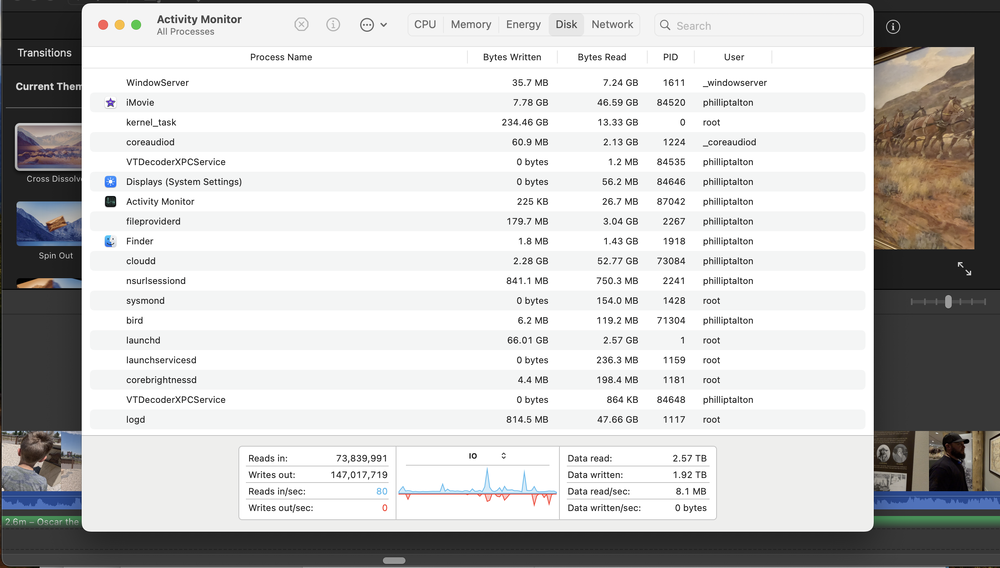Click the Activity Monitor app icon in list

pyautogui.click(x=110, y=201)
